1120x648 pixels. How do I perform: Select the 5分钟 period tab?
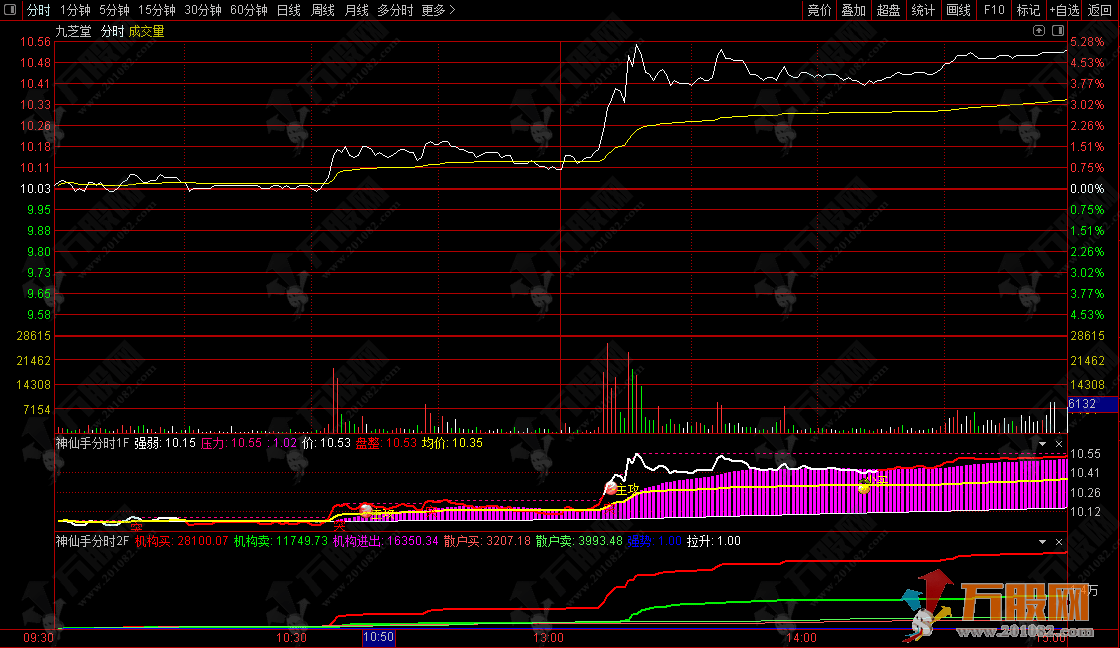pyautogui.click(x=114, y=10)
